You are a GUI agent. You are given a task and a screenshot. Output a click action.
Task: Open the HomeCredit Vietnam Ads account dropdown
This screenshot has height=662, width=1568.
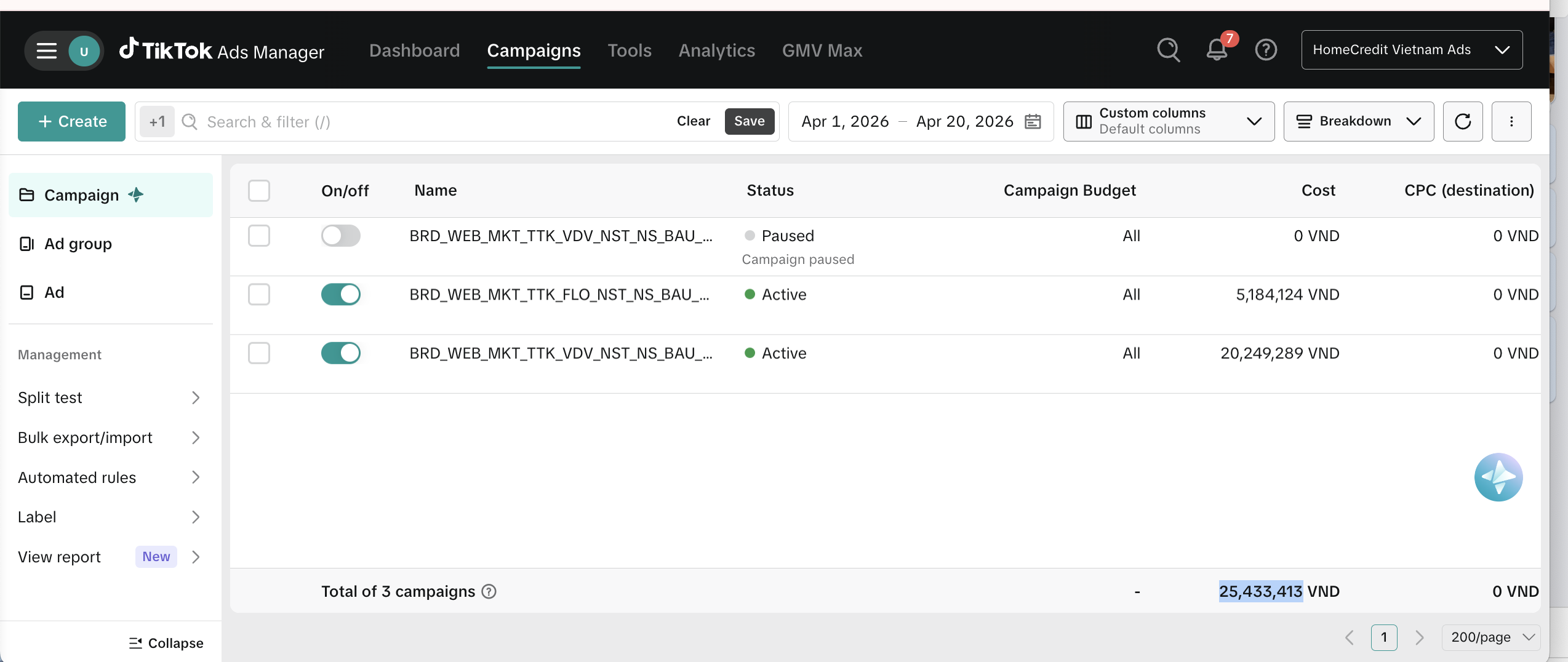click(1412, 50)
